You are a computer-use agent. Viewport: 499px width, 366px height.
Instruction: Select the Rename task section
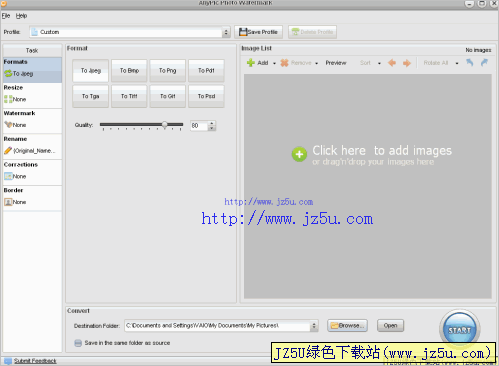pyautogui.click(x=32, y=147)
